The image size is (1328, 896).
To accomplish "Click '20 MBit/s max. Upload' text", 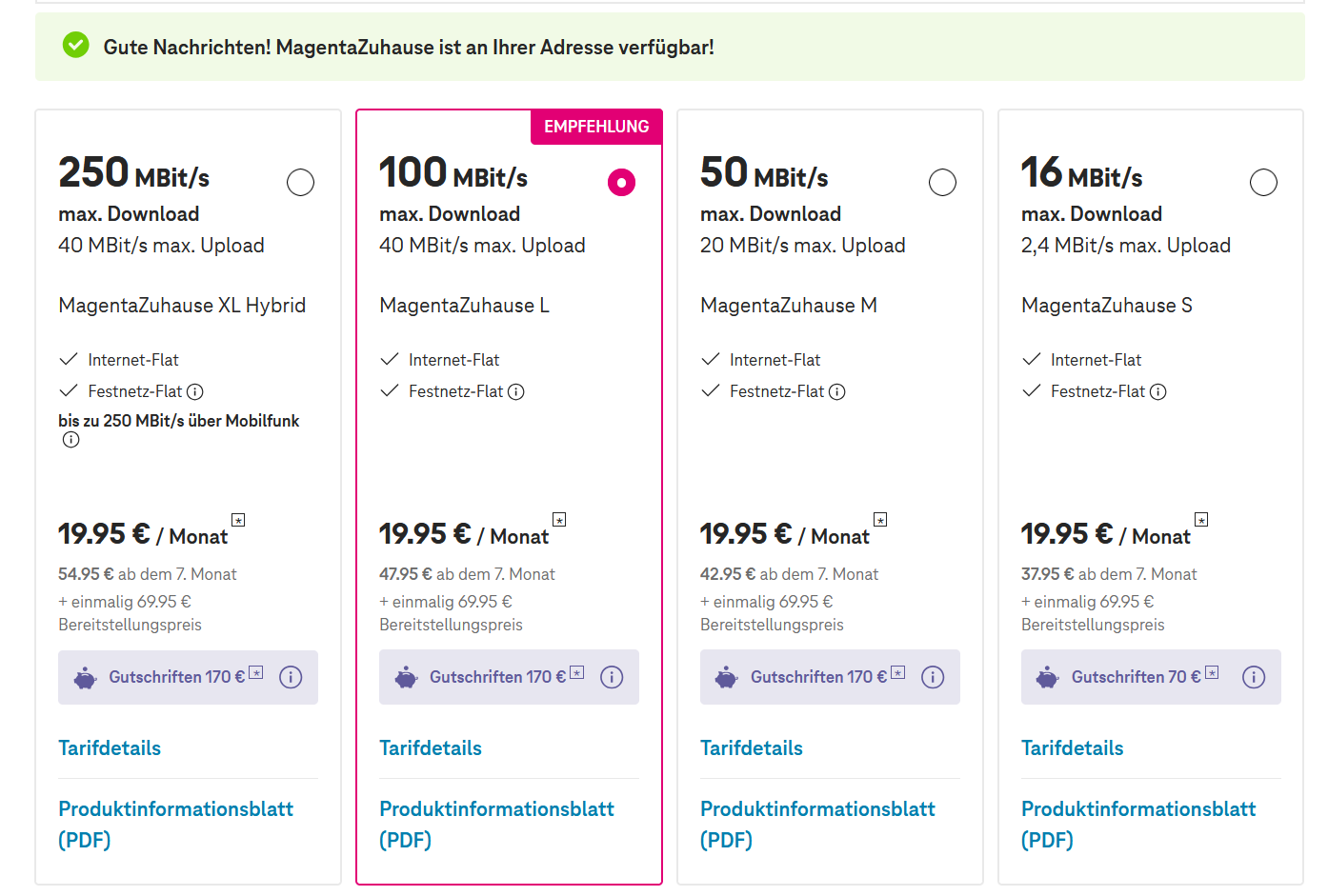I will tap(803, 246).
